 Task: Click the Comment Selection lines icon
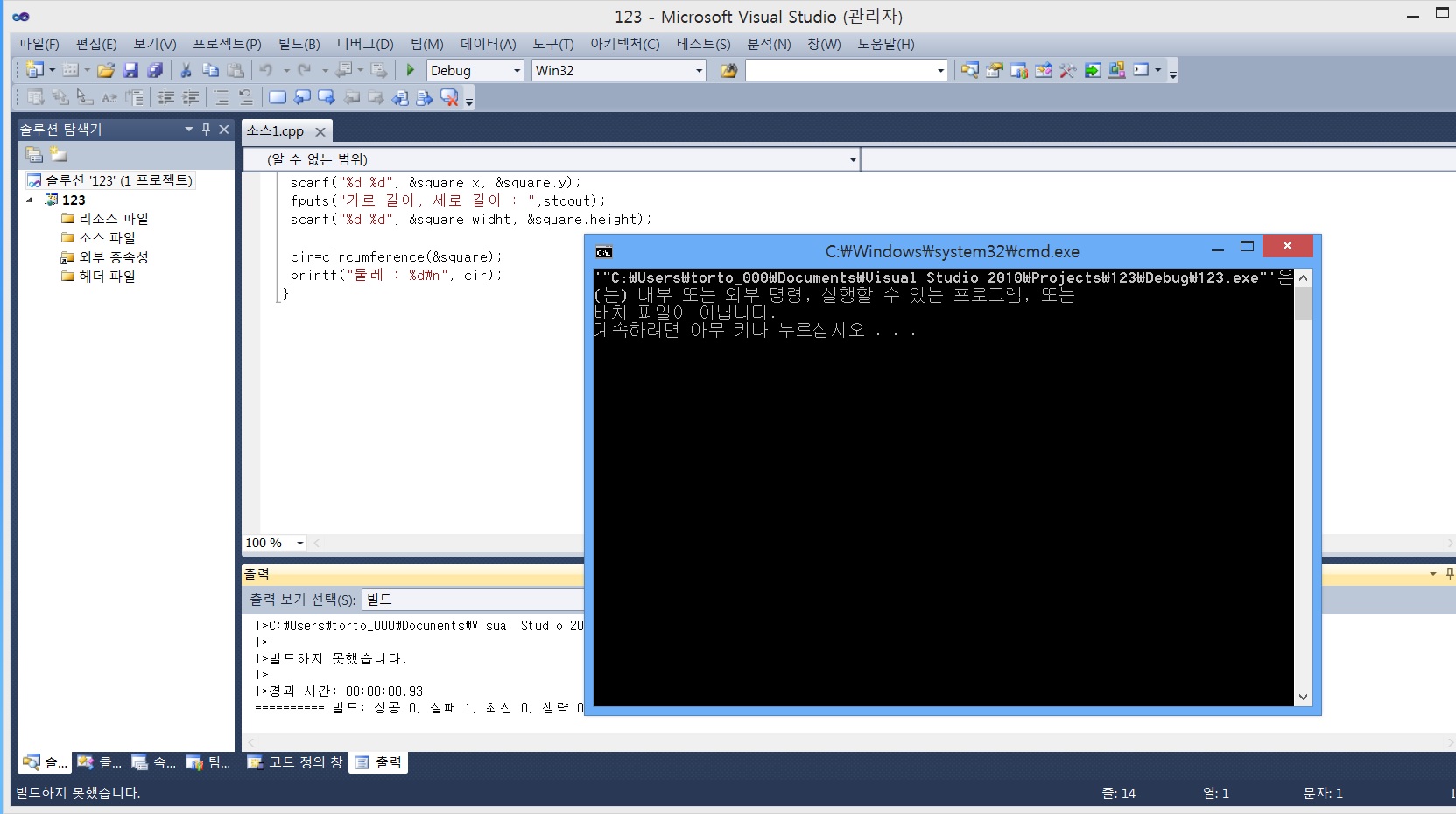(x=222, y=97)
